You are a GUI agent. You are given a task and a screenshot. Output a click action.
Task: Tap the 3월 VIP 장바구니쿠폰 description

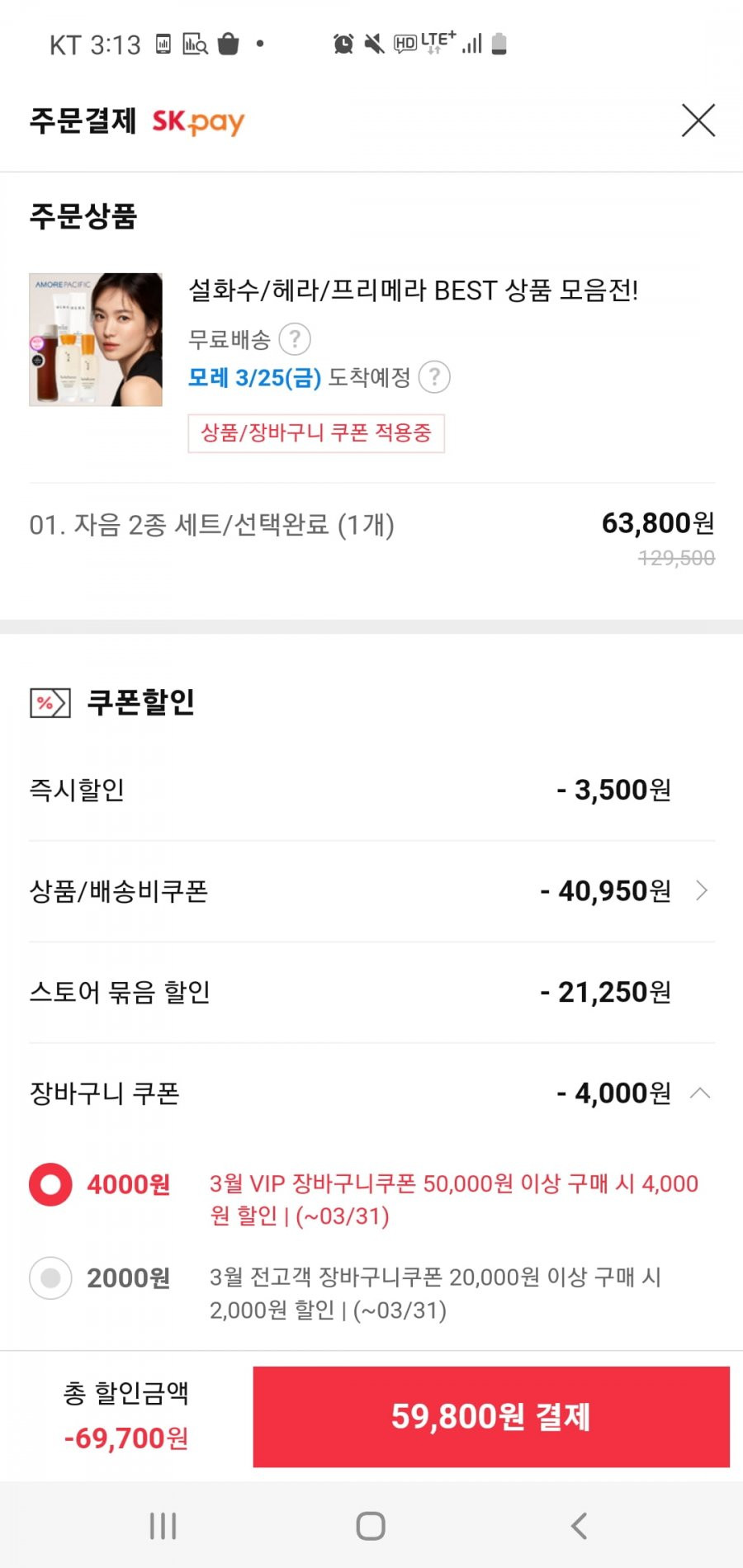(454, 1200)
